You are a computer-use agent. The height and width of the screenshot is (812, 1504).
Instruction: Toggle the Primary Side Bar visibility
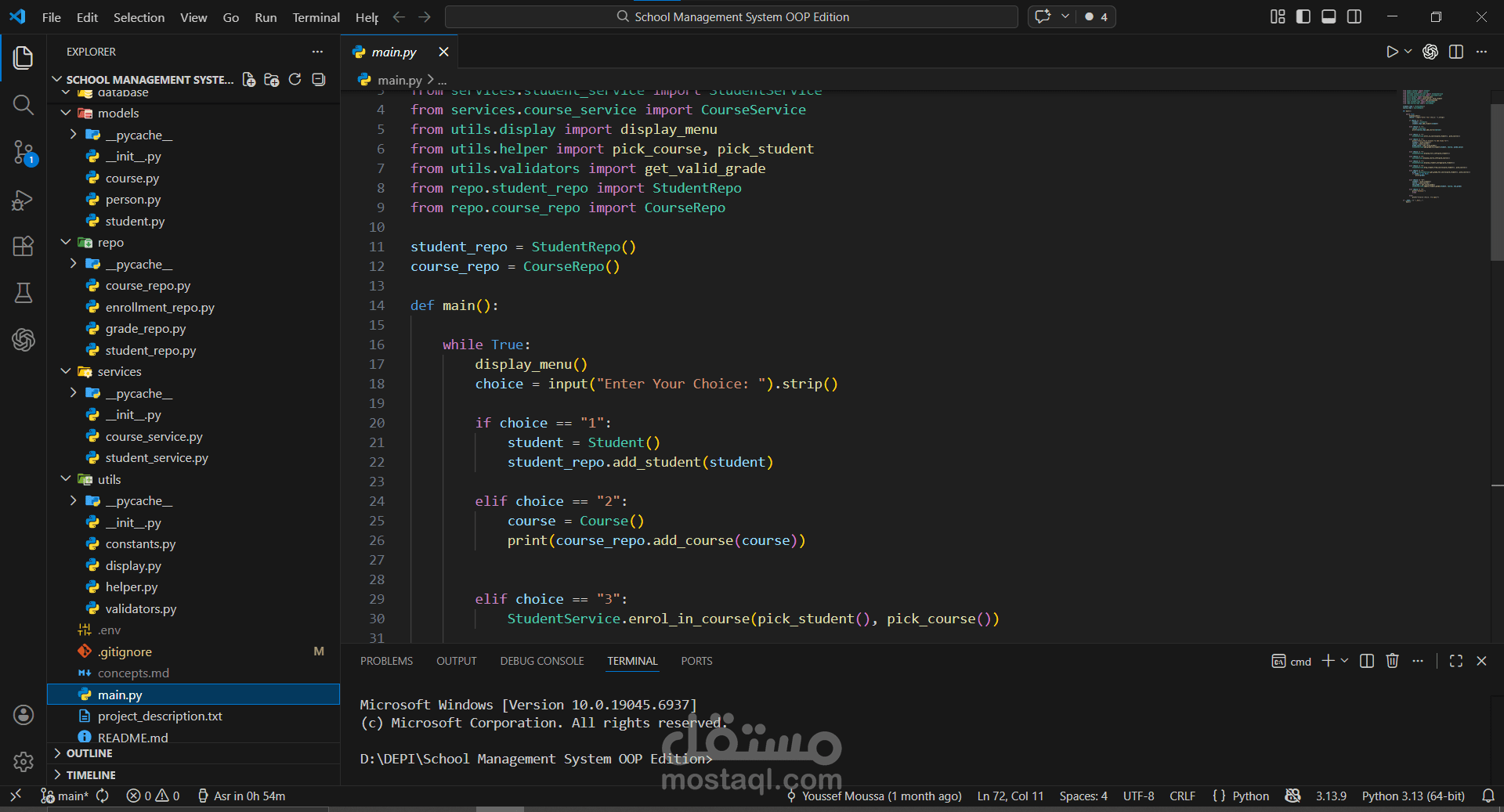tap(1302, 16)
